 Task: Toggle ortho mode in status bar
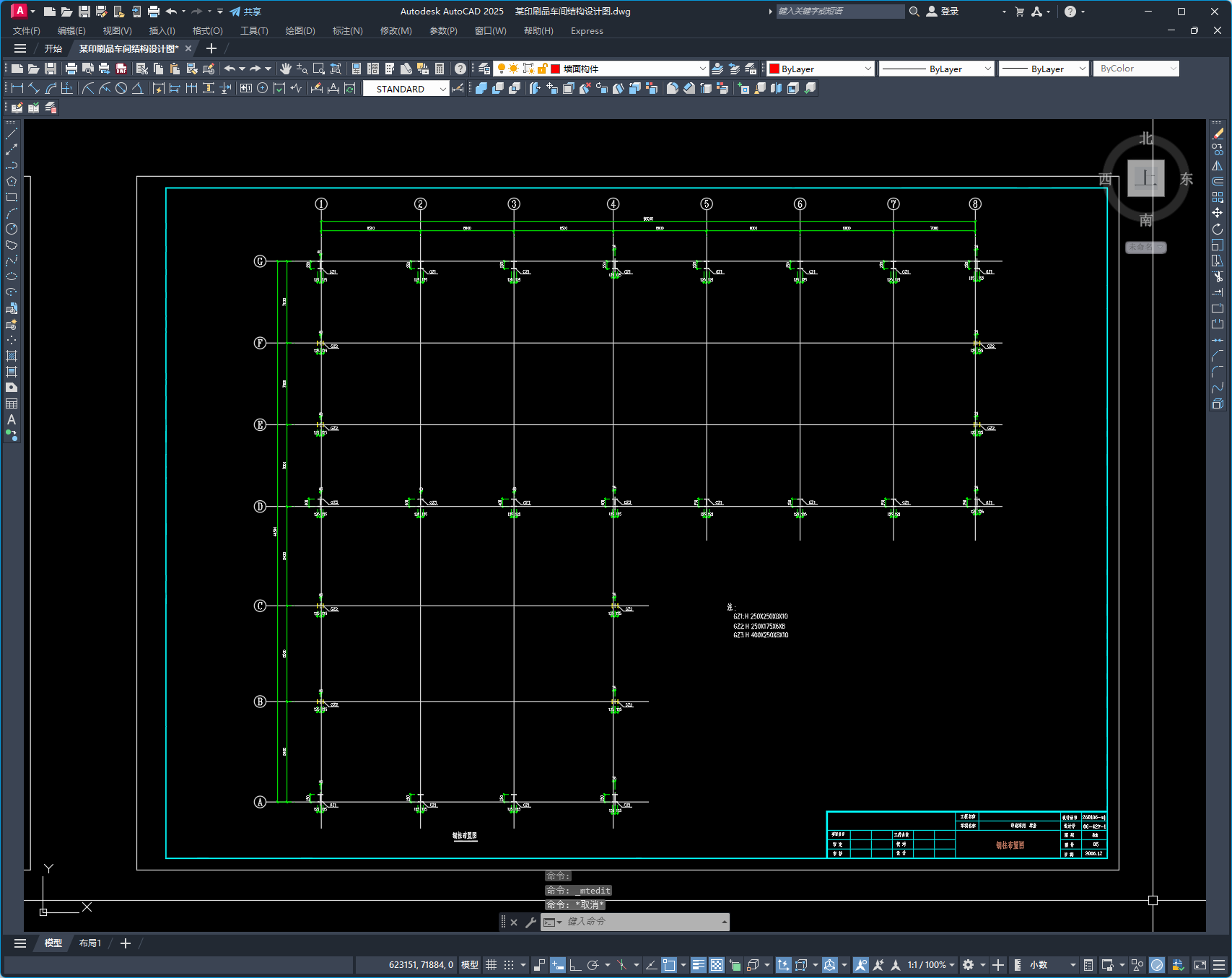pyautogui.click(x=575, y=965)
